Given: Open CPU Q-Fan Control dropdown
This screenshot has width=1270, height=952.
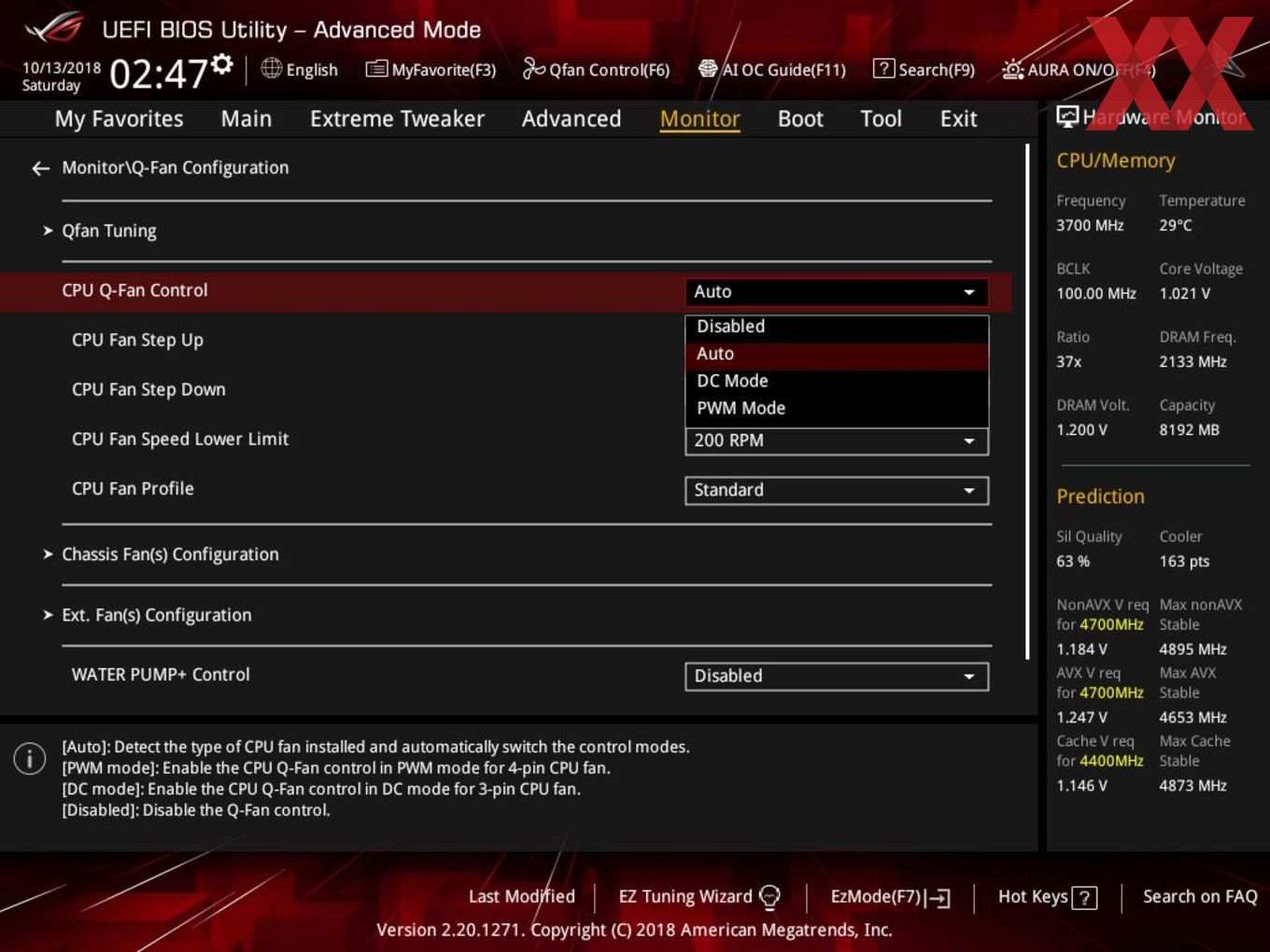Looking at the screenshot, I should 837,292.
